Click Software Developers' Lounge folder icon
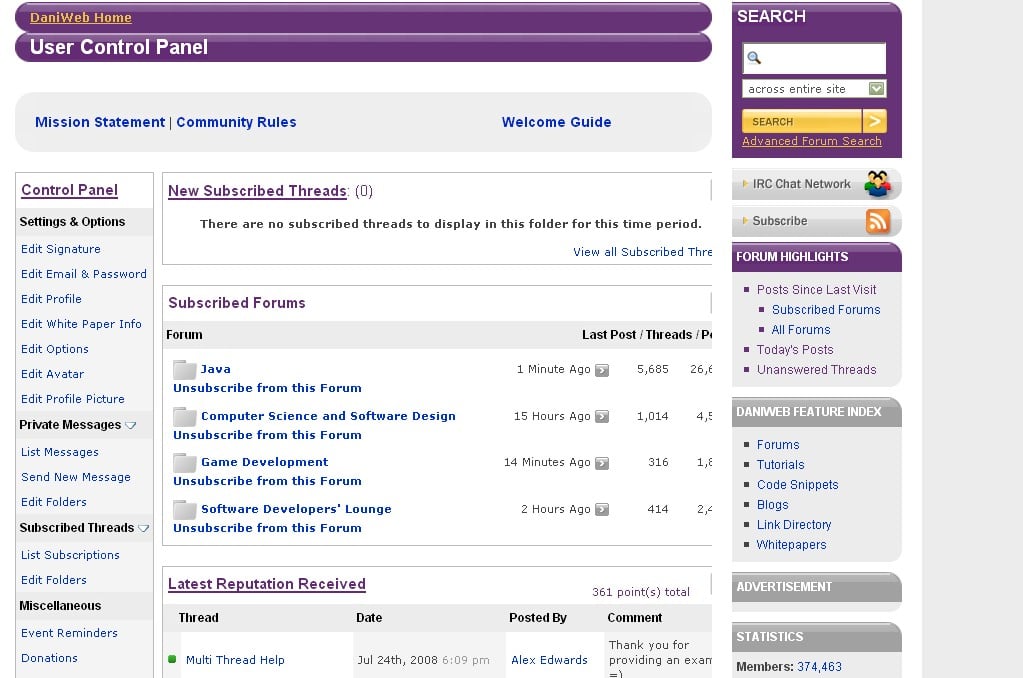 [x=185, y=510]
